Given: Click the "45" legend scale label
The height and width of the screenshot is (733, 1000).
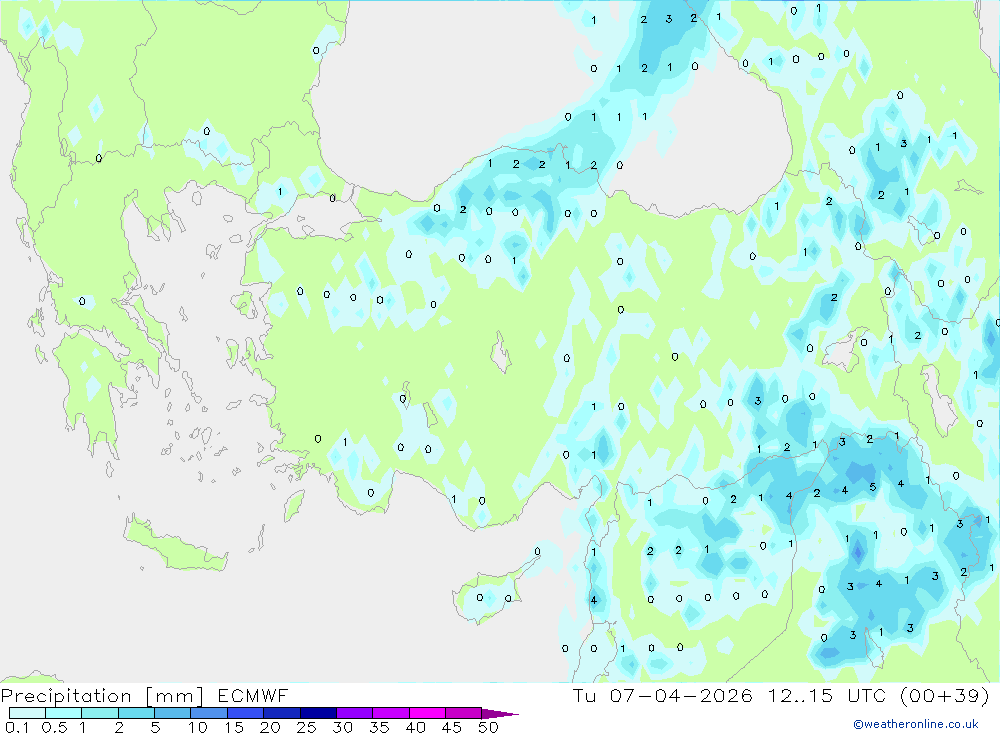Looking at the screenshot, I should pyautogui.click(x=452, y=727).
